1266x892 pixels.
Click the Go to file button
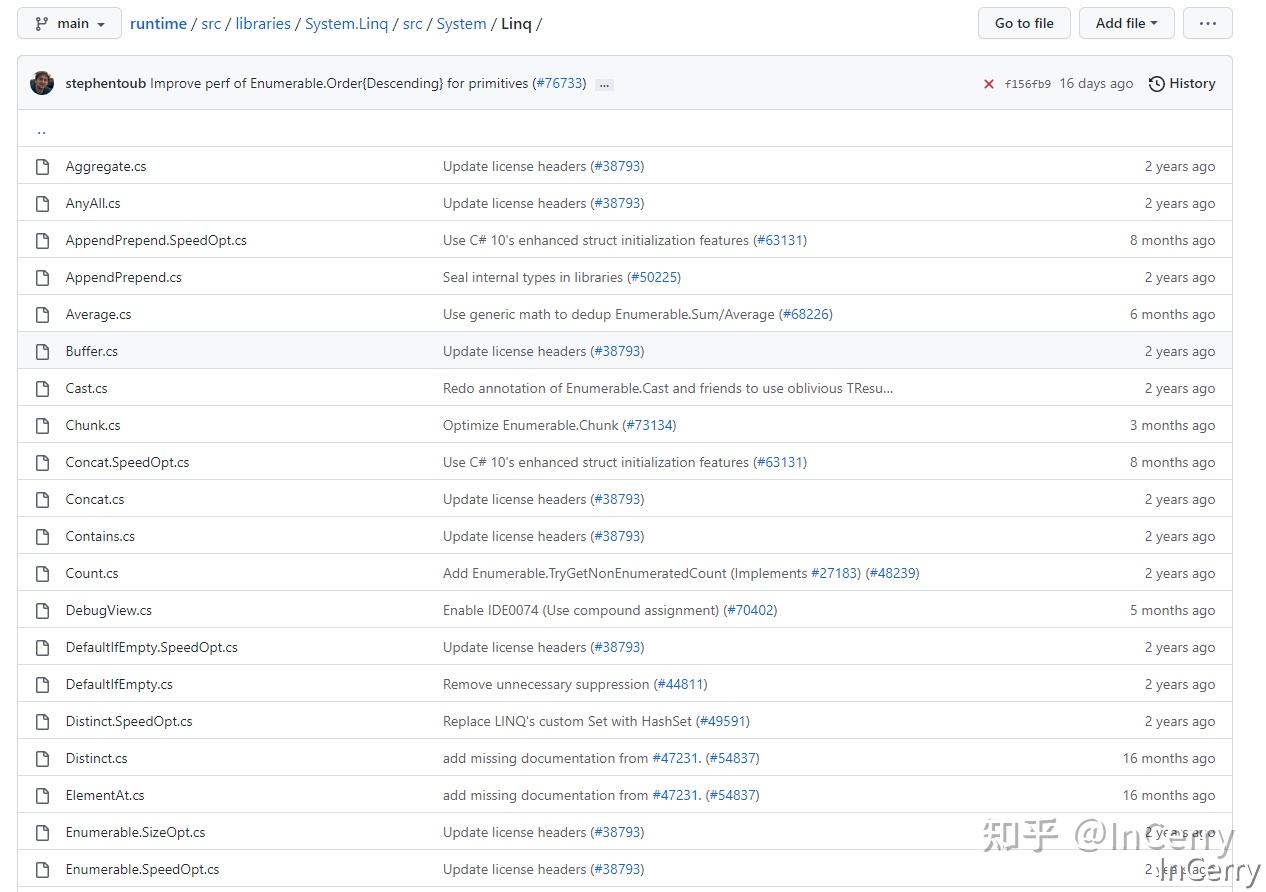pos(1023,22)
